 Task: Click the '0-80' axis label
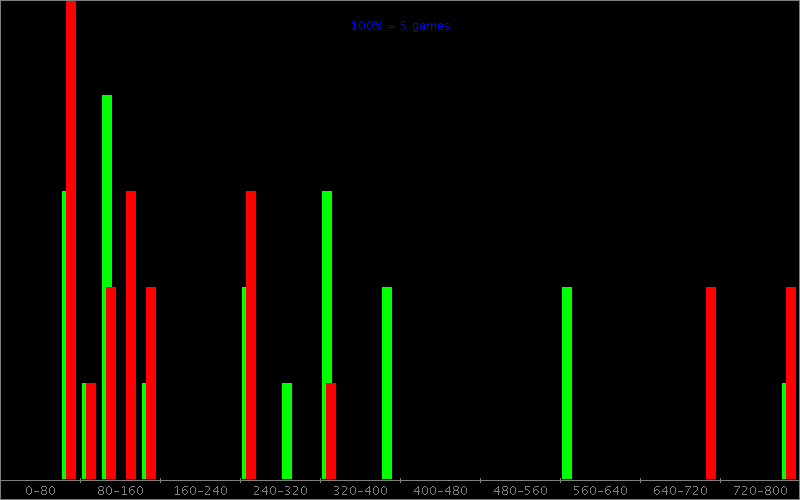[x=40, y=491]
